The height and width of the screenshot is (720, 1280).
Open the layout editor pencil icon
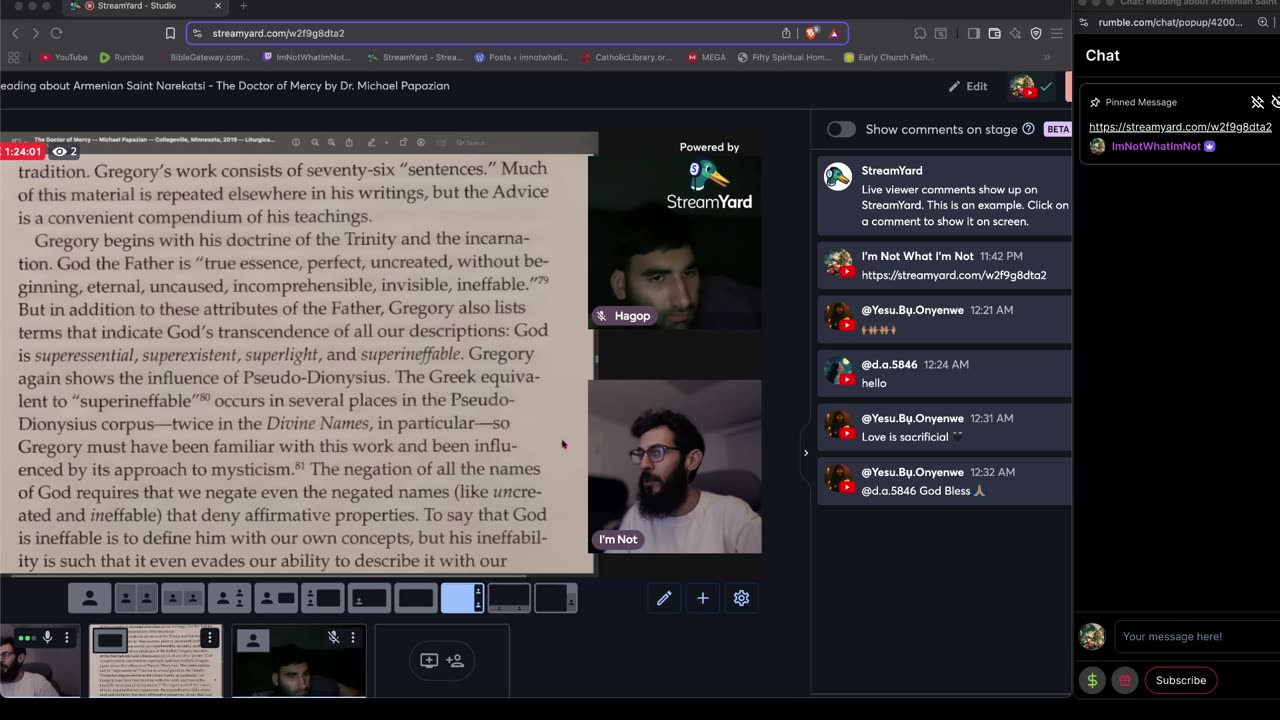(x=664, y=598)
